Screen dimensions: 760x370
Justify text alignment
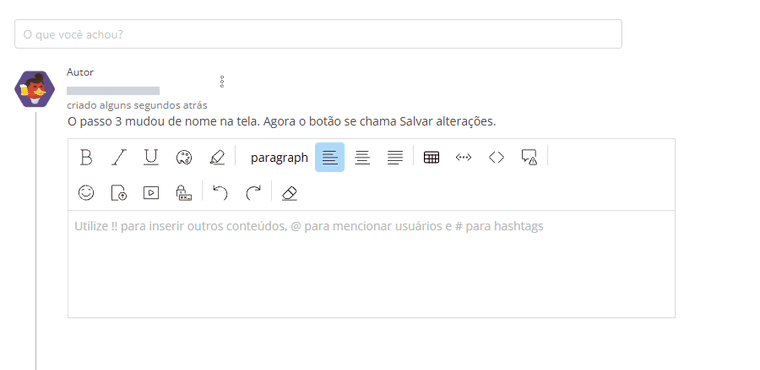[x=395, y=157]
